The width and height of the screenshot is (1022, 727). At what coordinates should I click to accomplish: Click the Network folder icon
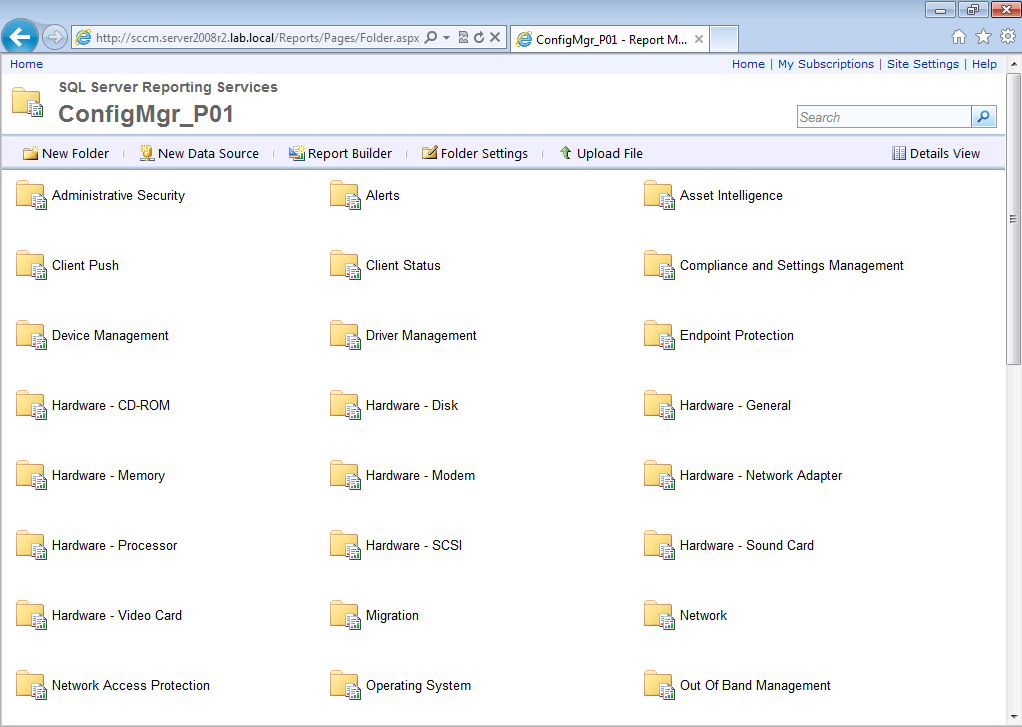click(659, 615)
